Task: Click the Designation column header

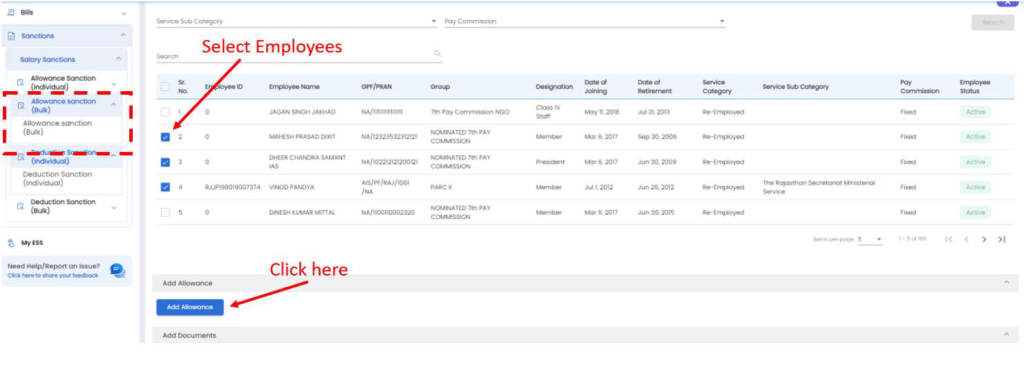Action: click(x=554, y=86)
